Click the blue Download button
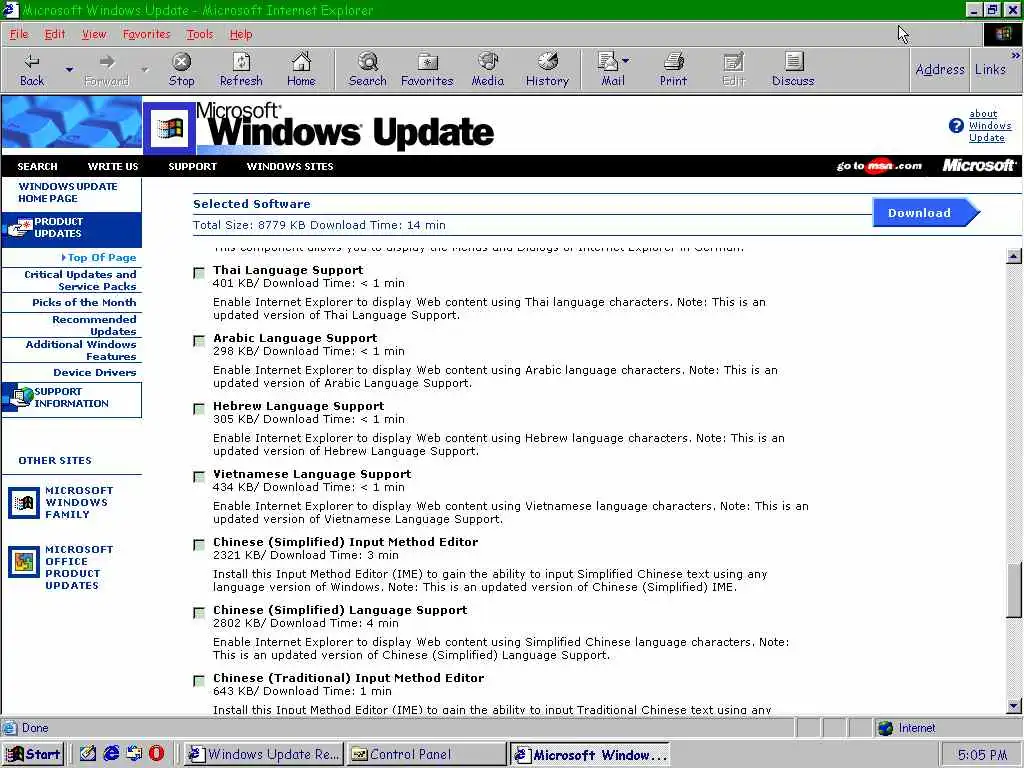 click(925, 213)
